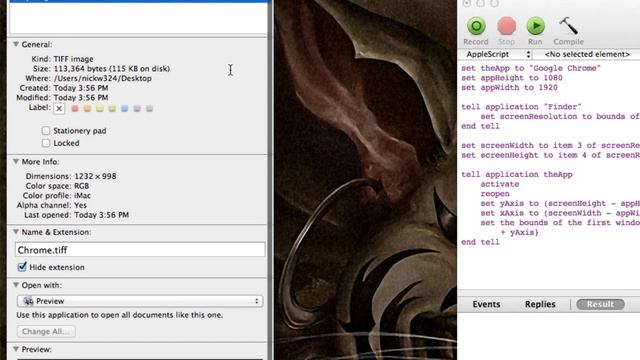Click the 'activate' script line

(500, 184)
